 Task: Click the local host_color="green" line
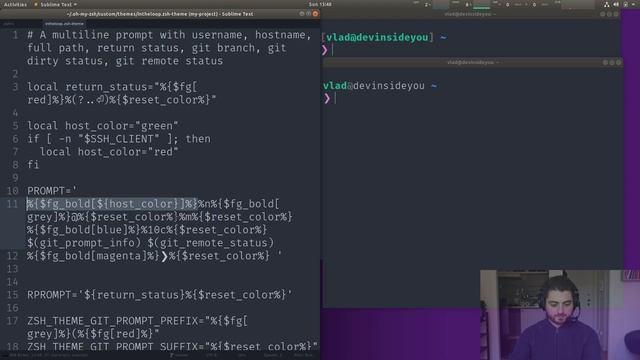[x=103, y=126]
